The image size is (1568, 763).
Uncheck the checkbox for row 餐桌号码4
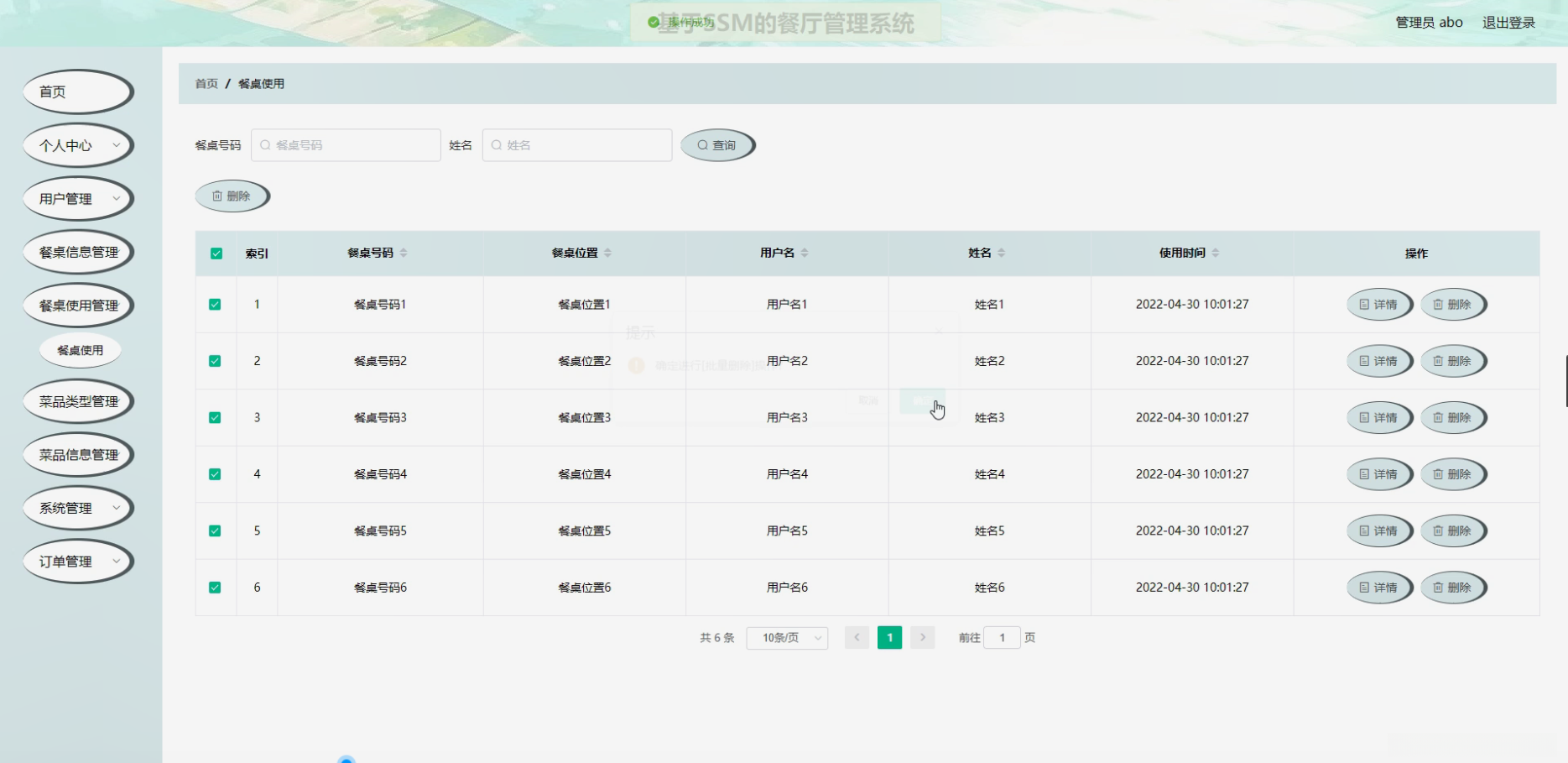coord(215,474)
